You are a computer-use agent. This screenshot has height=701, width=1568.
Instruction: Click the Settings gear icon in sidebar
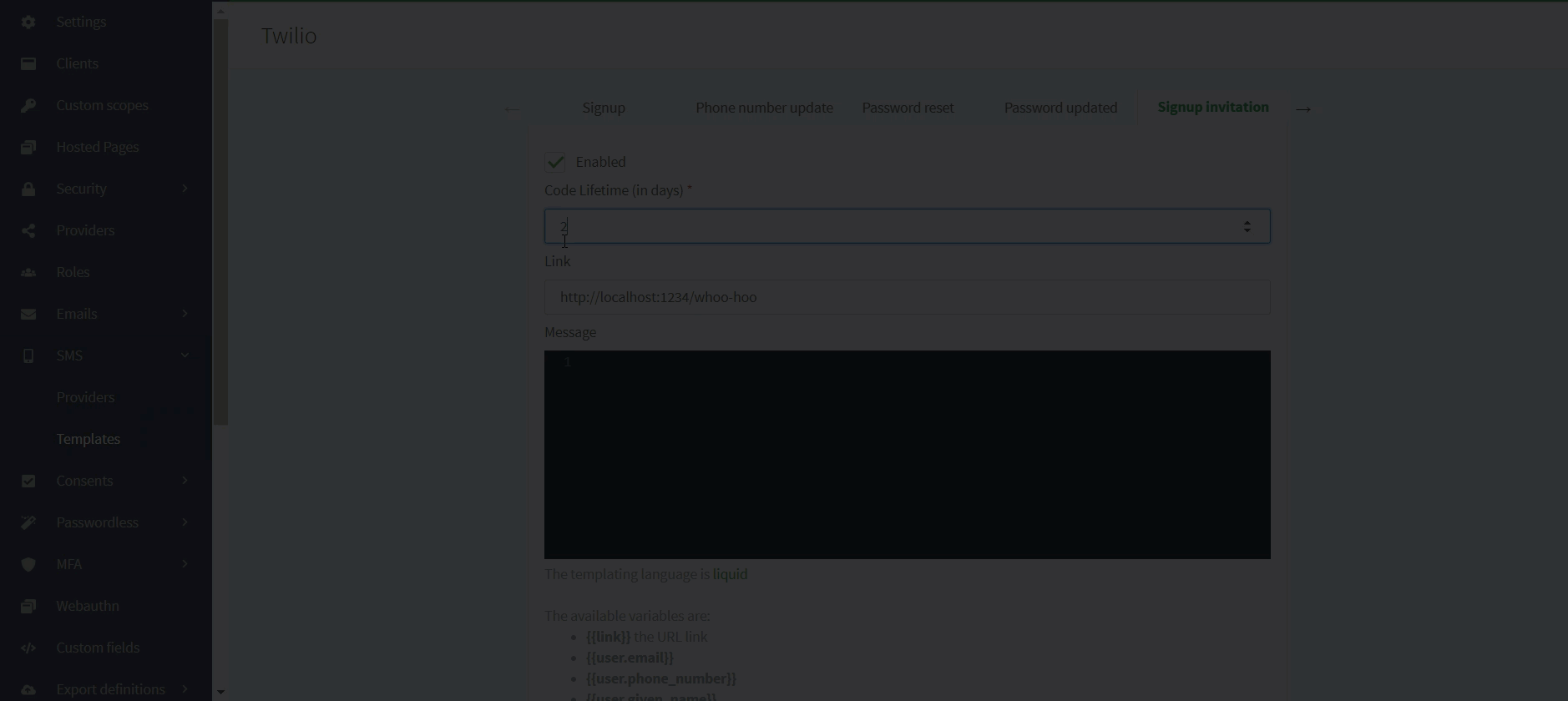pyautogui.click(x=28, y=22)
